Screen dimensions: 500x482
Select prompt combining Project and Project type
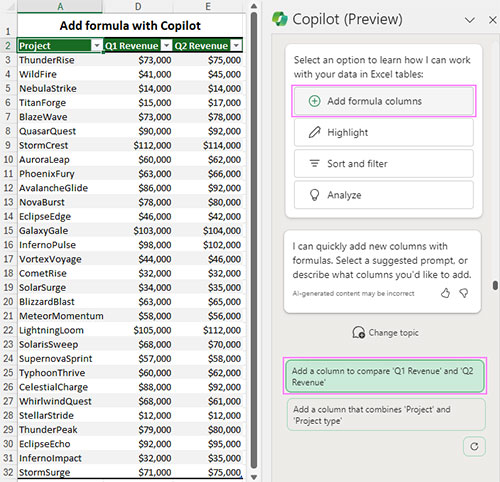click(x=386, y=415)
